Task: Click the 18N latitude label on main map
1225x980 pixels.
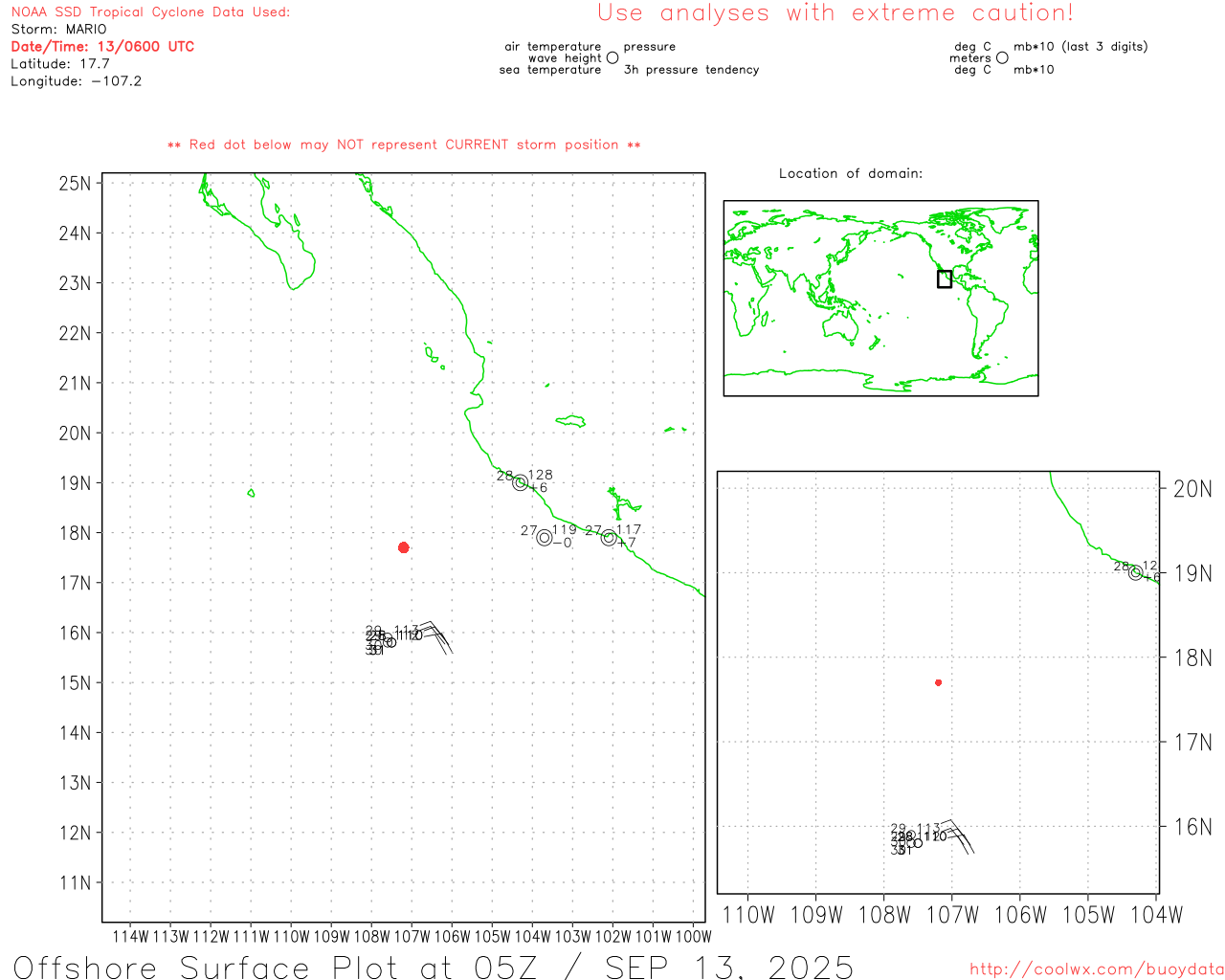Action: click(x=75, y=533)
